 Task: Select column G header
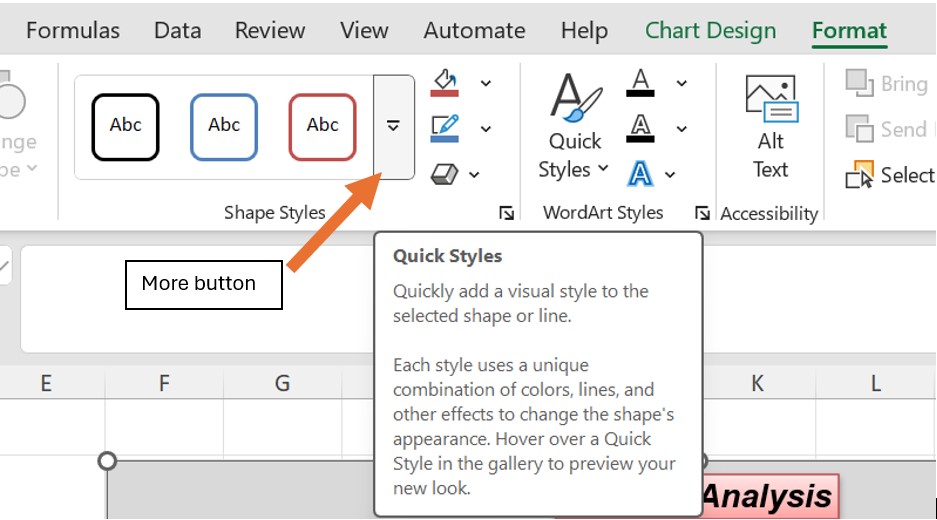click(x=282, y=383)
